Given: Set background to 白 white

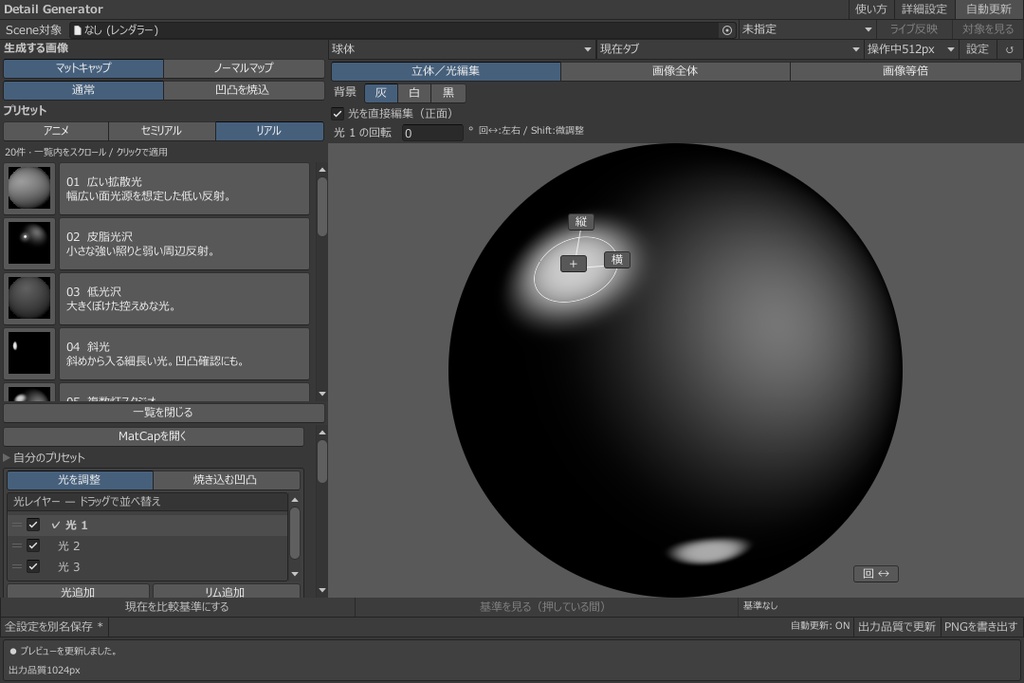Looking at the screenshot, I should 414,93.
